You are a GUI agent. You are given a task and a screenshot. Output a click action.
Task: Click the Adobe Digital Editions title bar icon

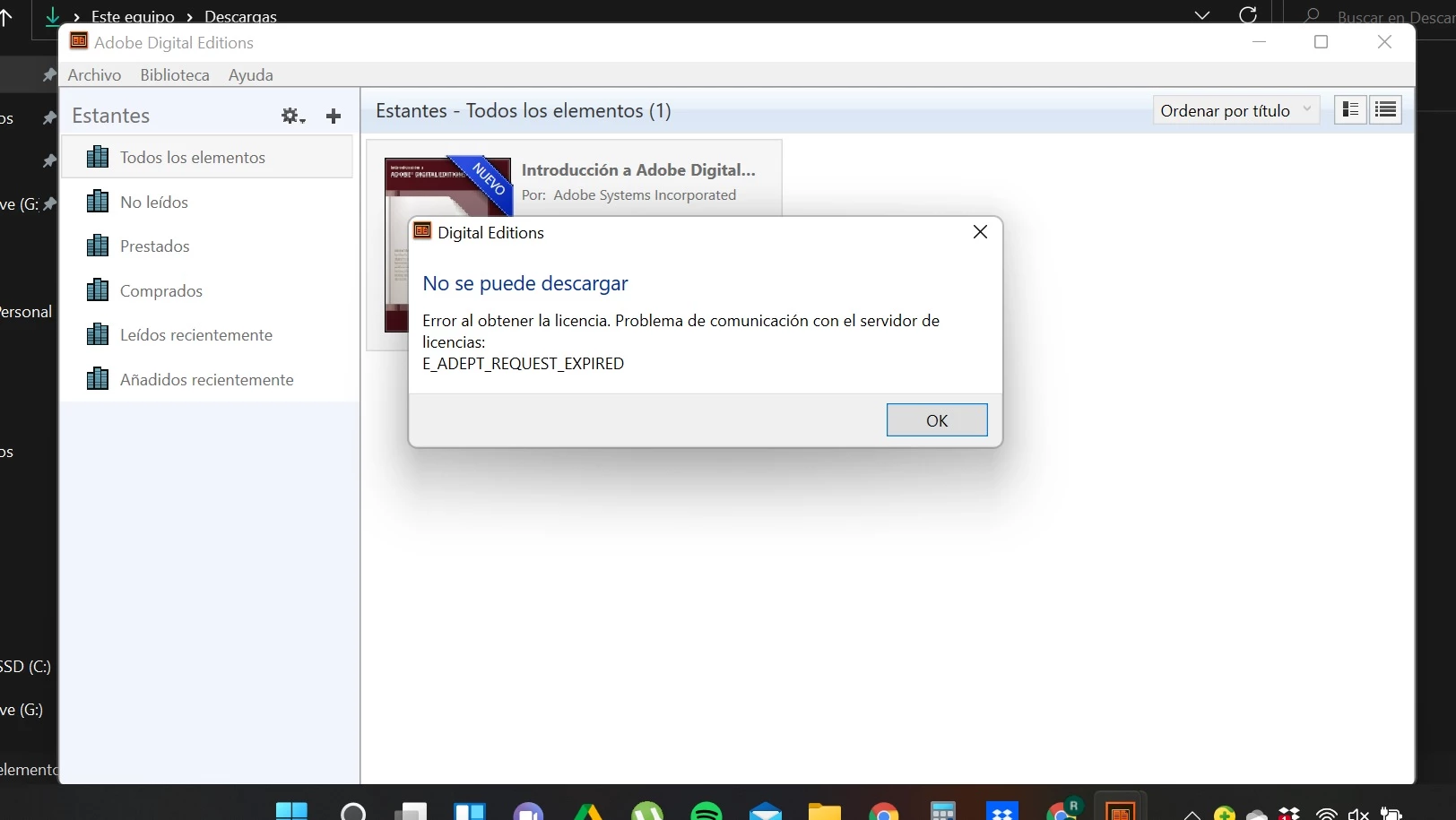click(x=79, y=41)
